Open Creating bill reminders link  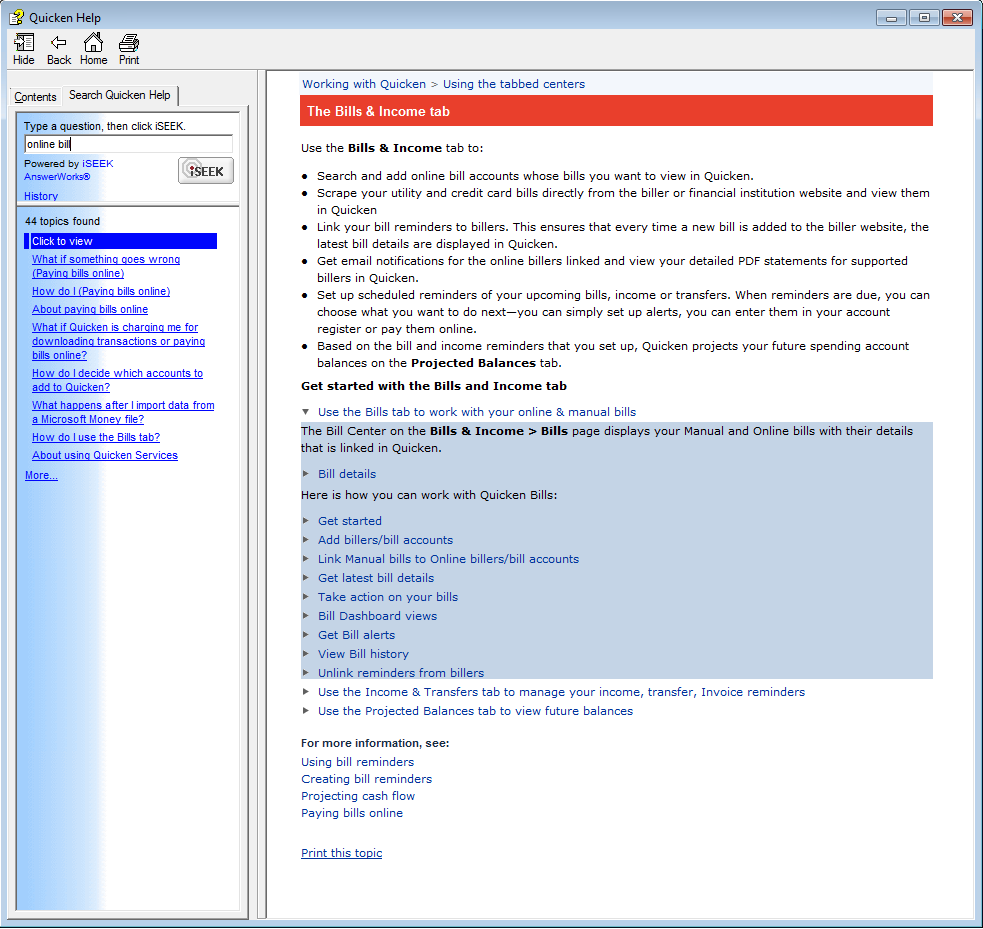366,779
